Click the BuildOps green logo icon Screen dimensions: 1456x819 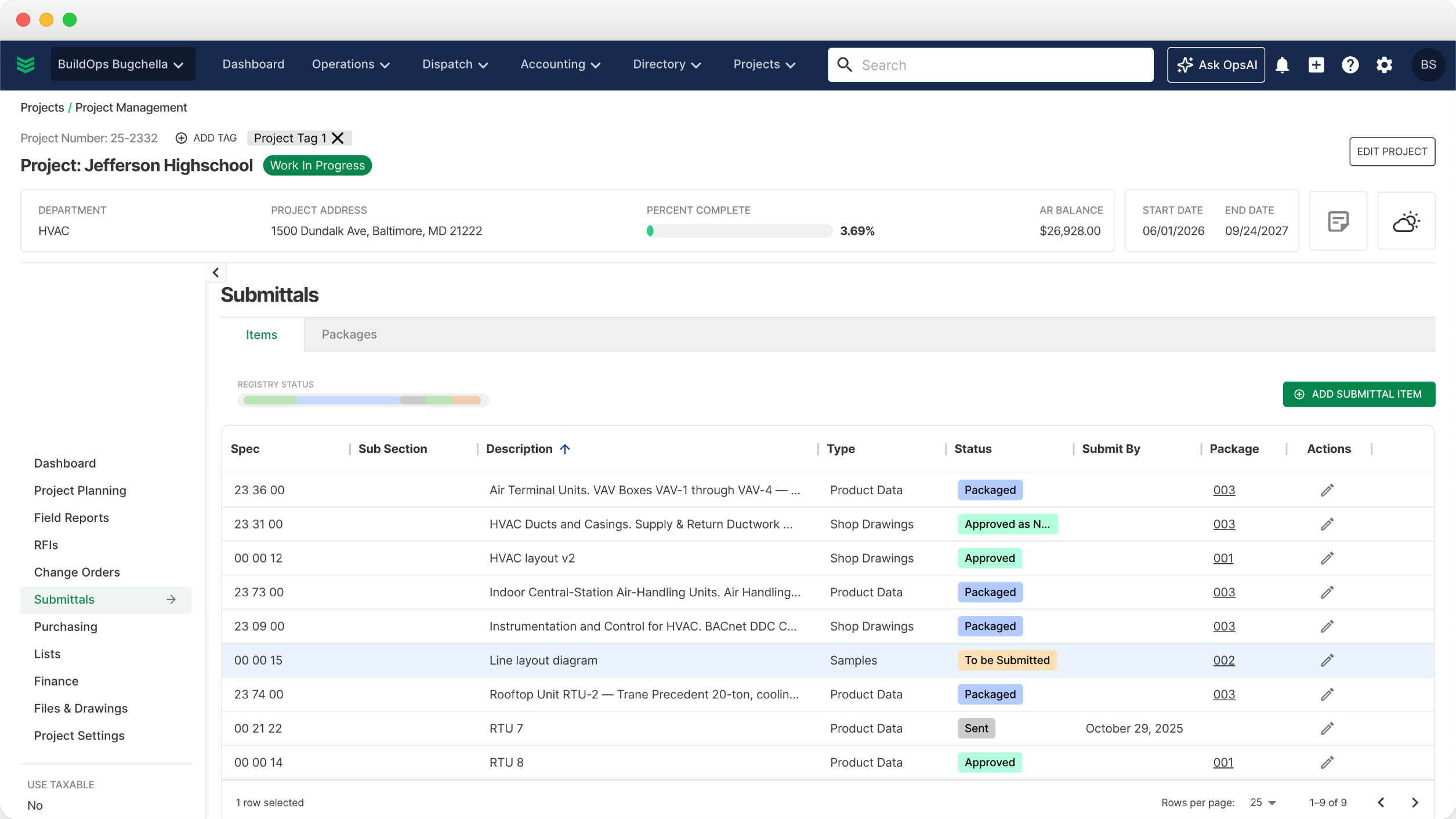[x=26, y=64]
